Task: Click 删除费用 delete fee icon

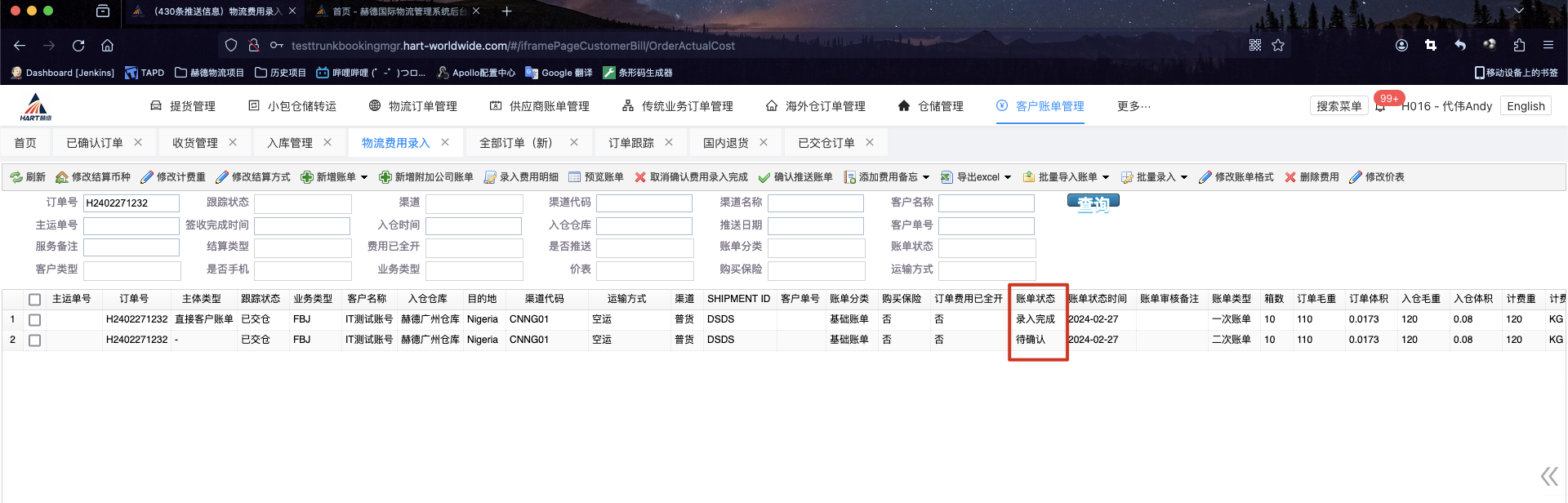Action: click(x=1290, y=177)
